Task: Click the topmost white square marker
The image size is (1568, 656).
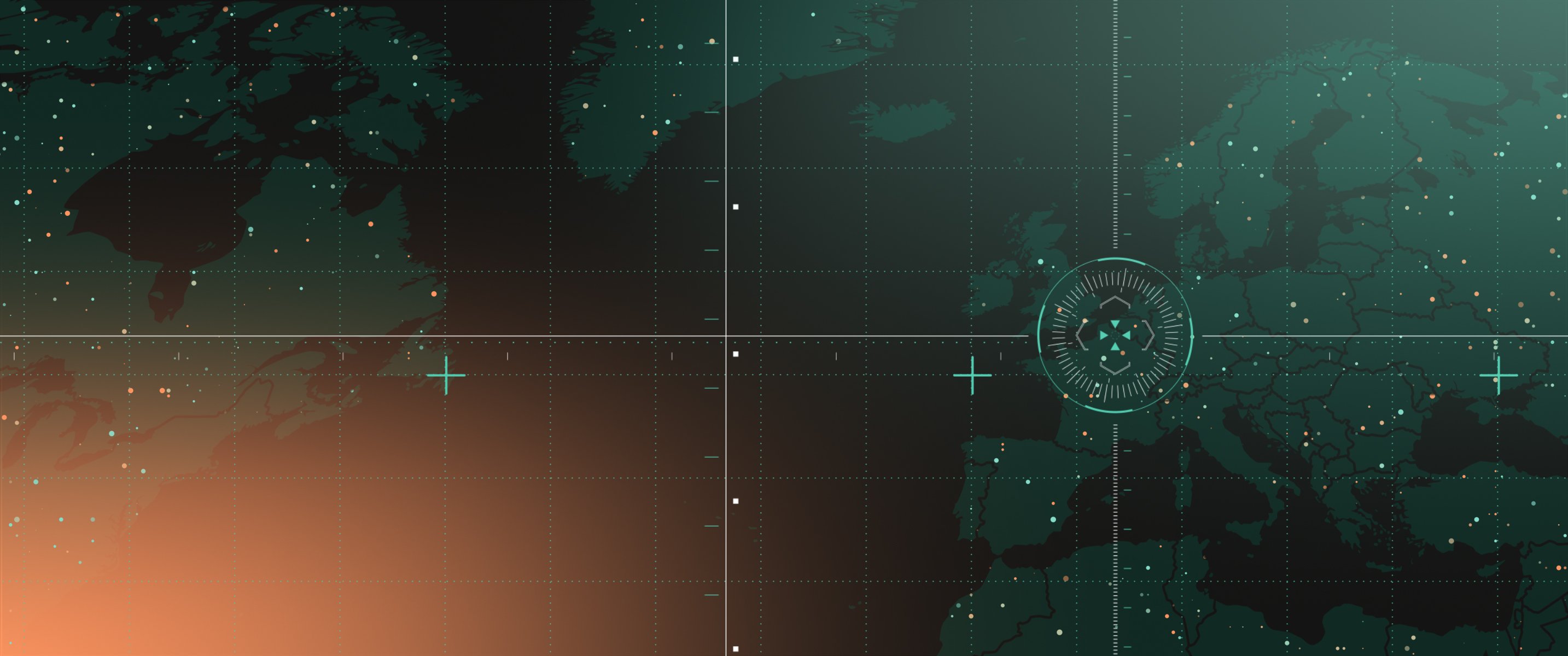Action: tap(735, 59)
